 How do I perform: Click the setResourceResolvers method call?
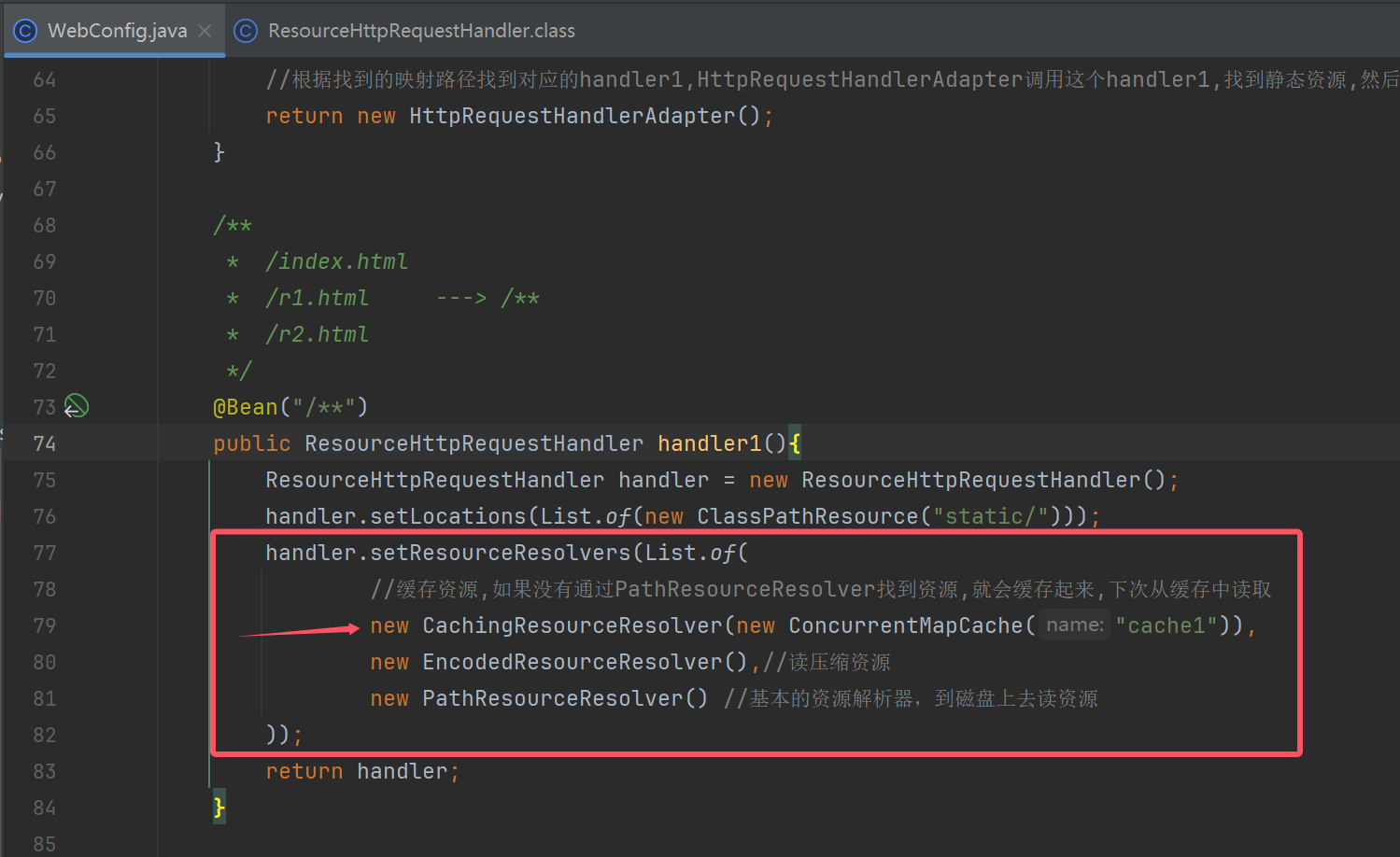[x=501, y=553]
